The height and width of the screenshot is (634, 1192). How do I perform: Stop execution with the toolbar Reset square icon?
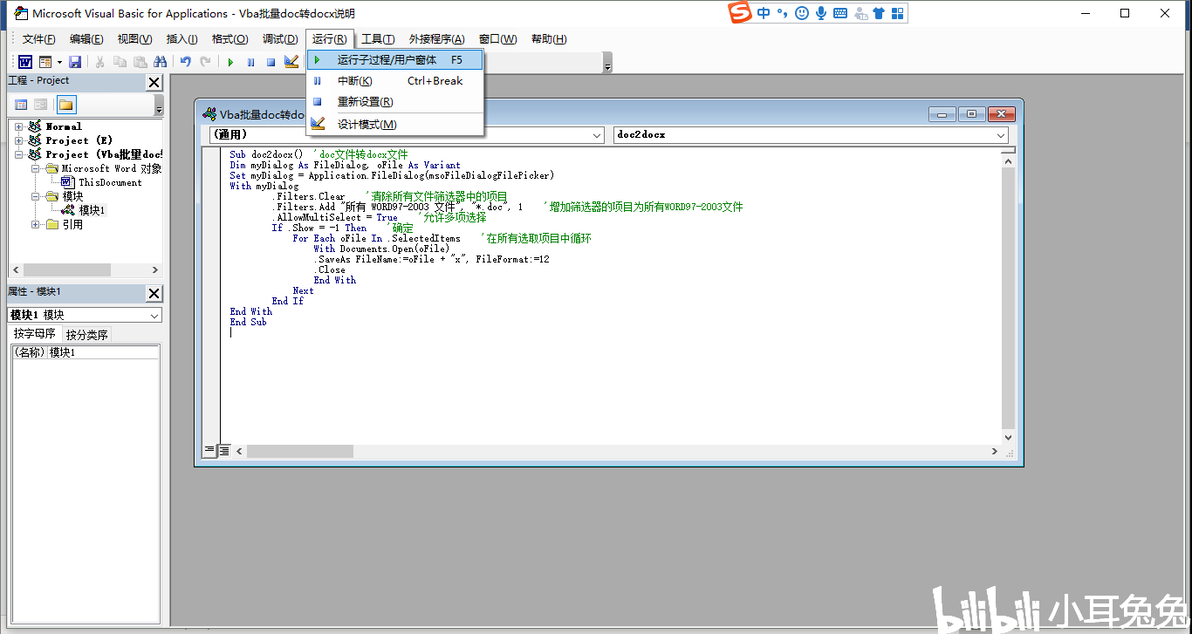[x=271, y=62]
